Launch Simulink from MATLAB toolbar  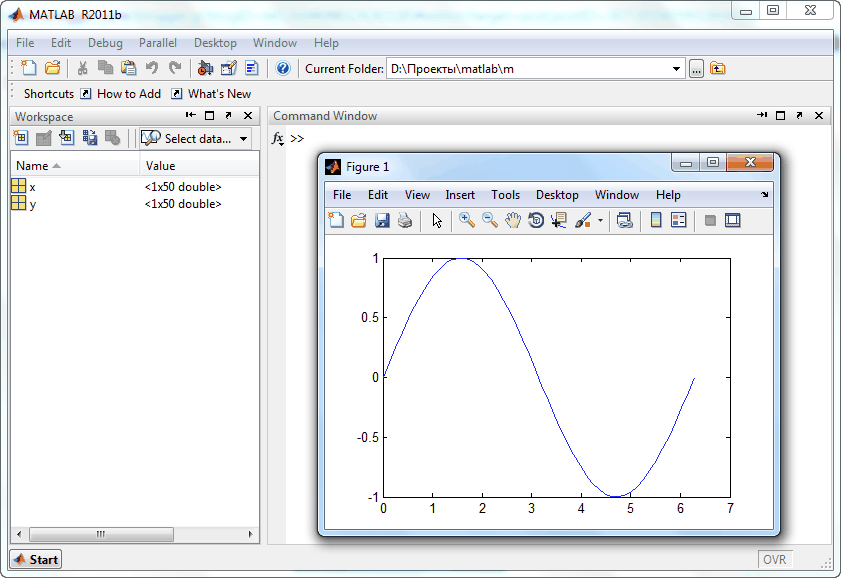[205, 68]
